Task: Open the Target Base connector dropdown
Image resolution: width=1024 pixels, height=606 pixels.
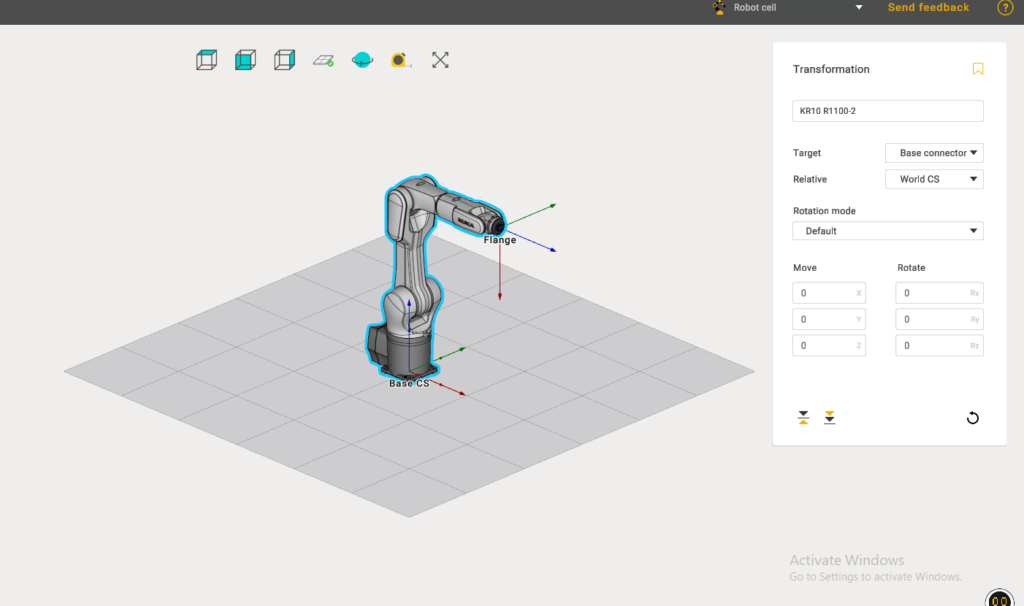Action: coord(934,153)
